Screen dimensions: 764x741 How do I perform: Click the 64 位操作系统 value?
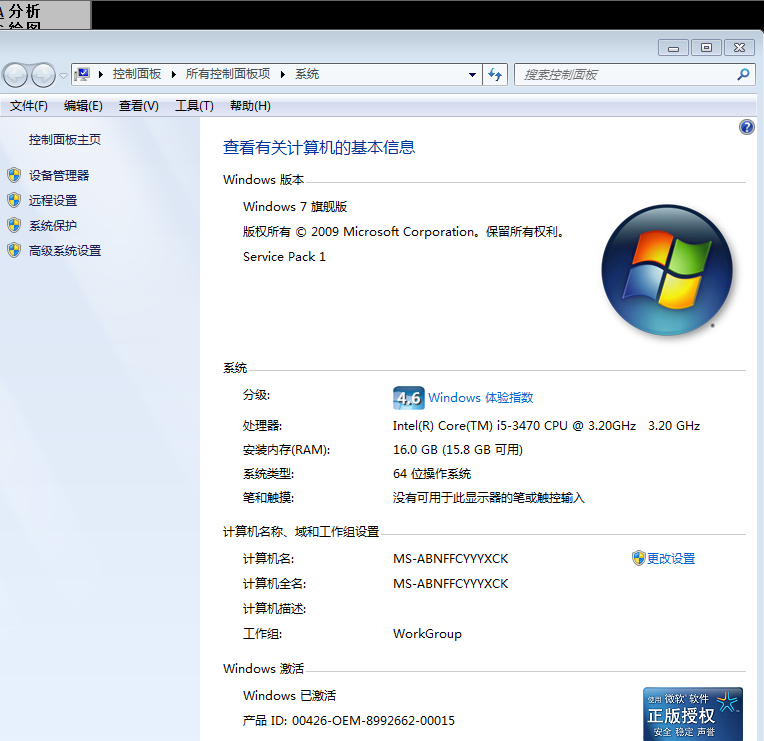[x=432, y=474]
